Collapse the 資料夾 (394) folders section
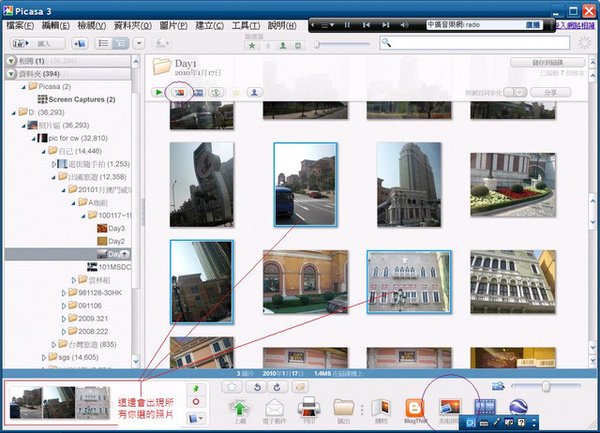This screenshot has width=600, height=433. point(11,74)
